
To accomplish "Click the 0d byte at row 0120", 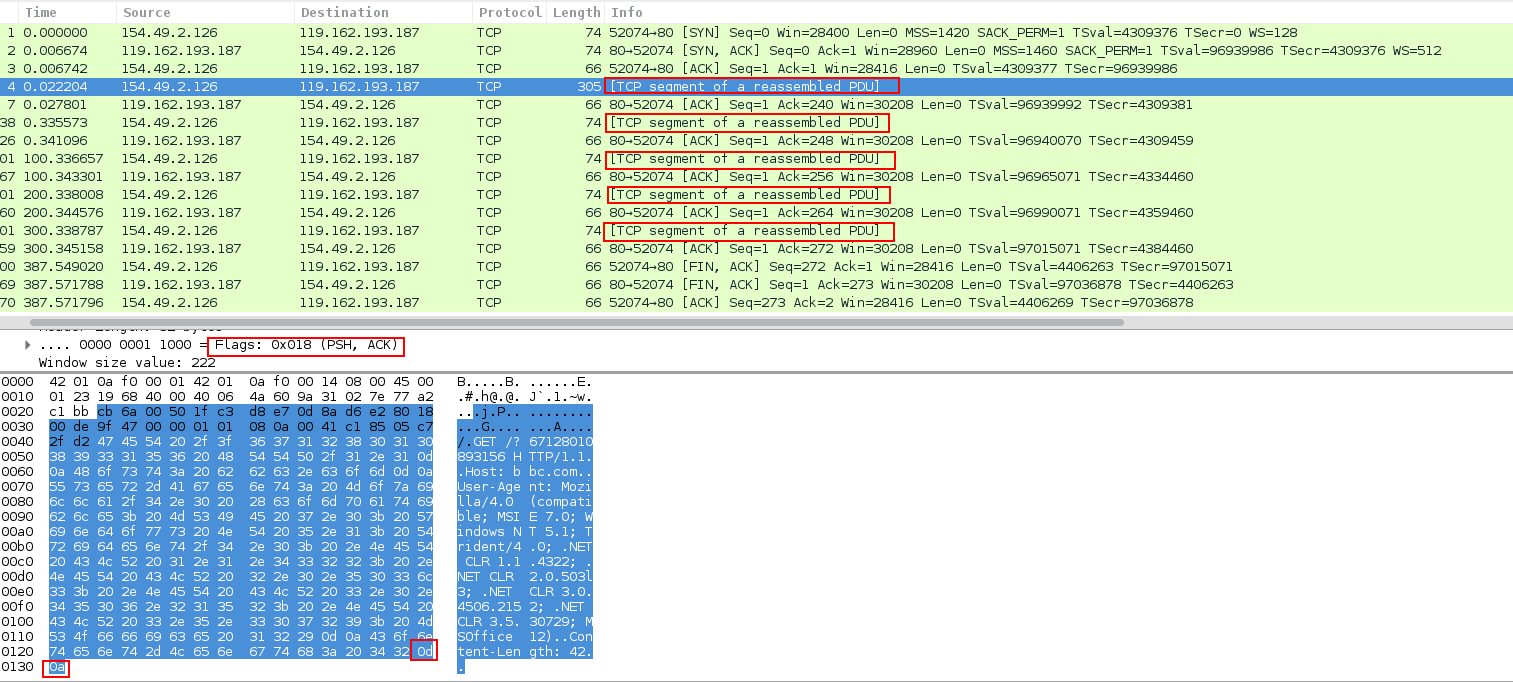I will coord(424,651).
